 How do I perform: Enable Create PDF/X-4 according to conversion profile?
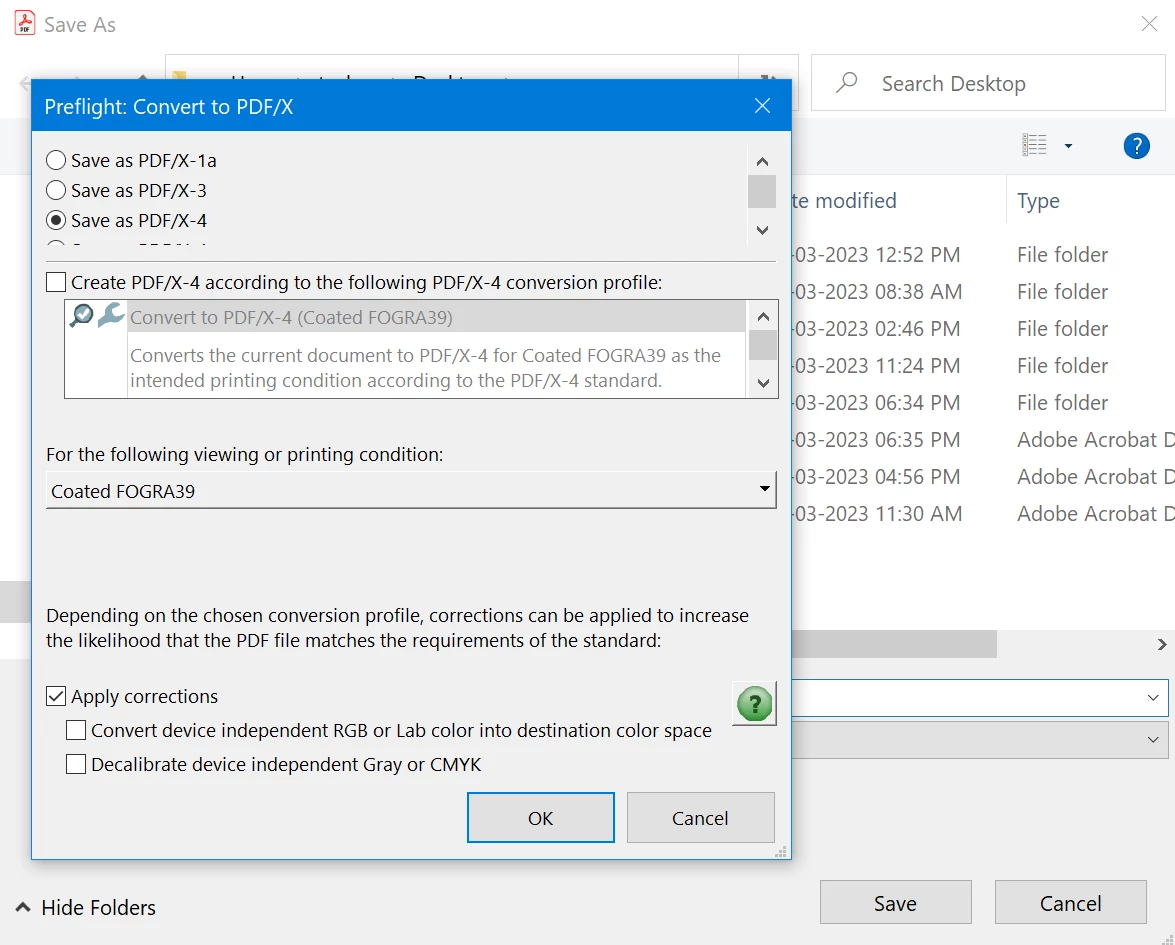[x=55, y=283]
